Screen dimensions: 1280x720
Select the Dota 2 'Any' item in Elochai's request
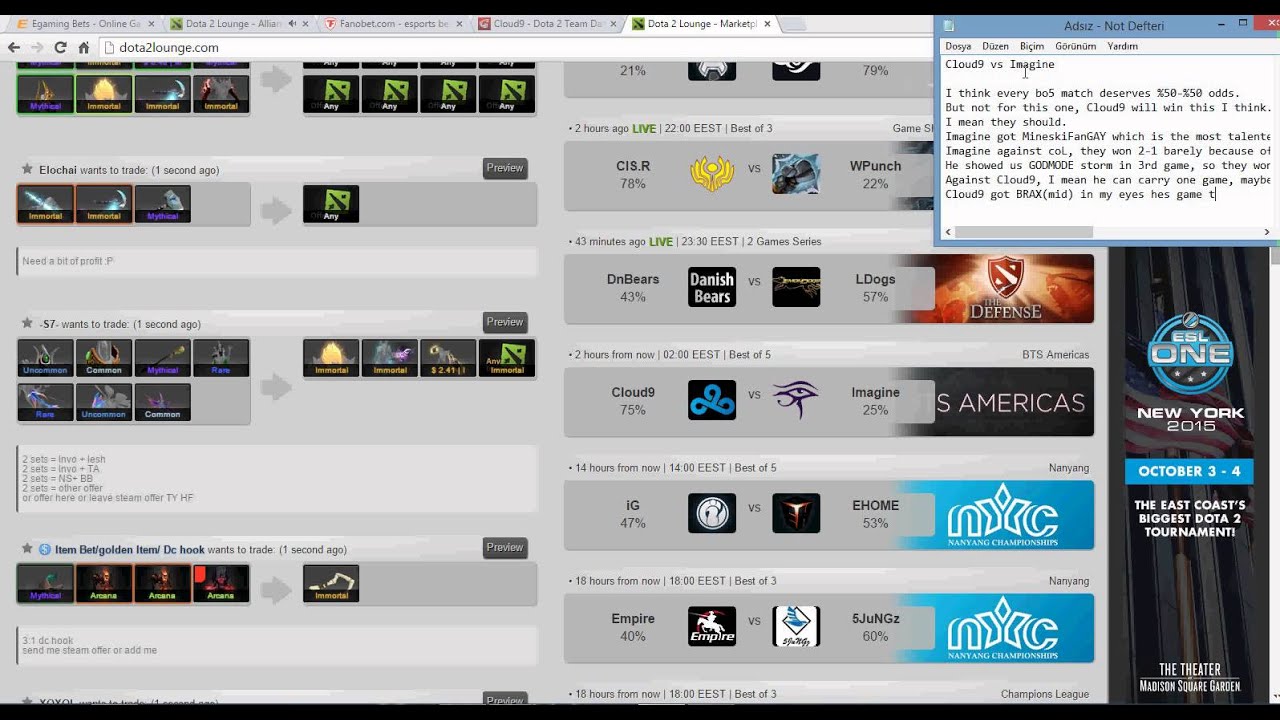click(x=331, y=204)
